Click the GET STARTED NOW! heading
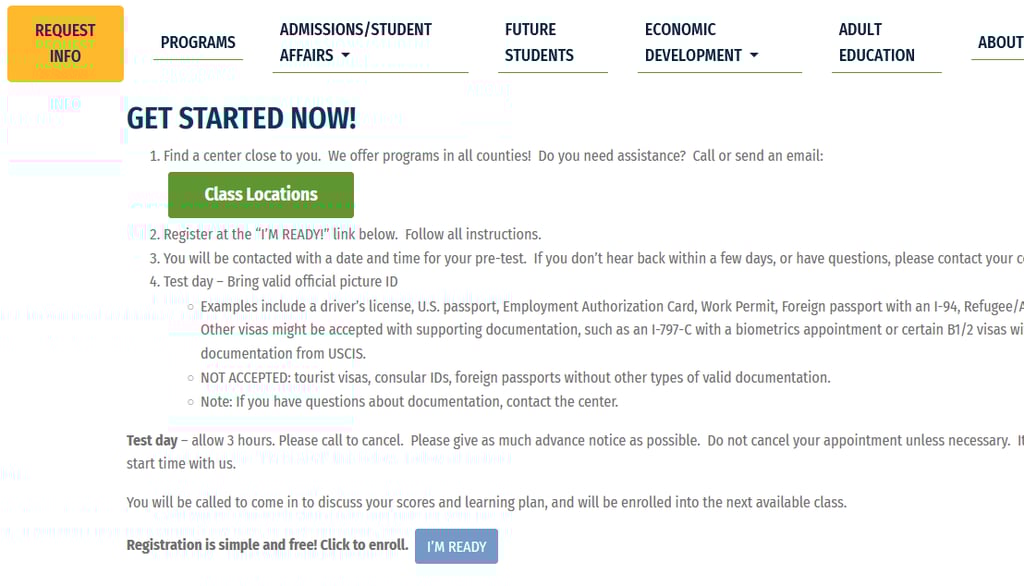This screenshot has width=1024, height=586. click(x=241, y=118)
